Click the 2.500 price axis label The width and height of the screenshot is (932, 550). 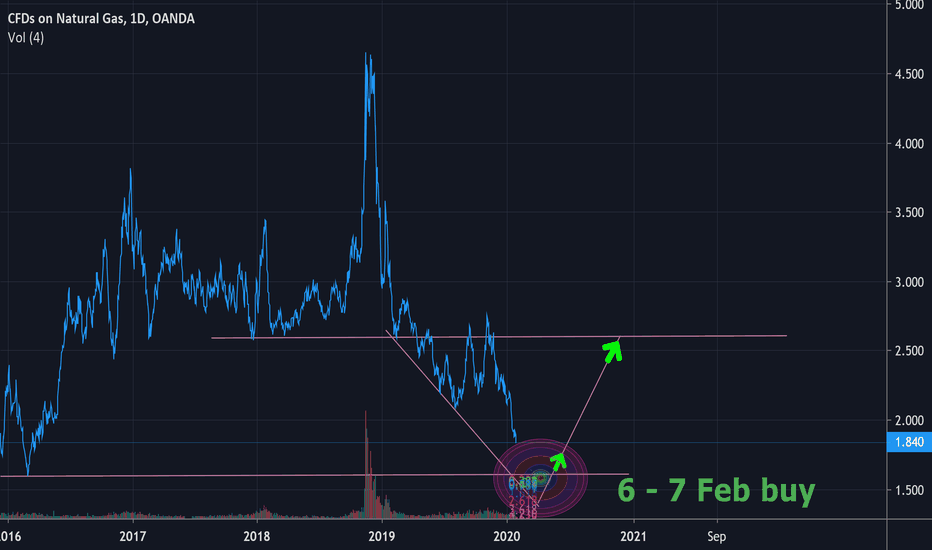[x=909, y=351]
